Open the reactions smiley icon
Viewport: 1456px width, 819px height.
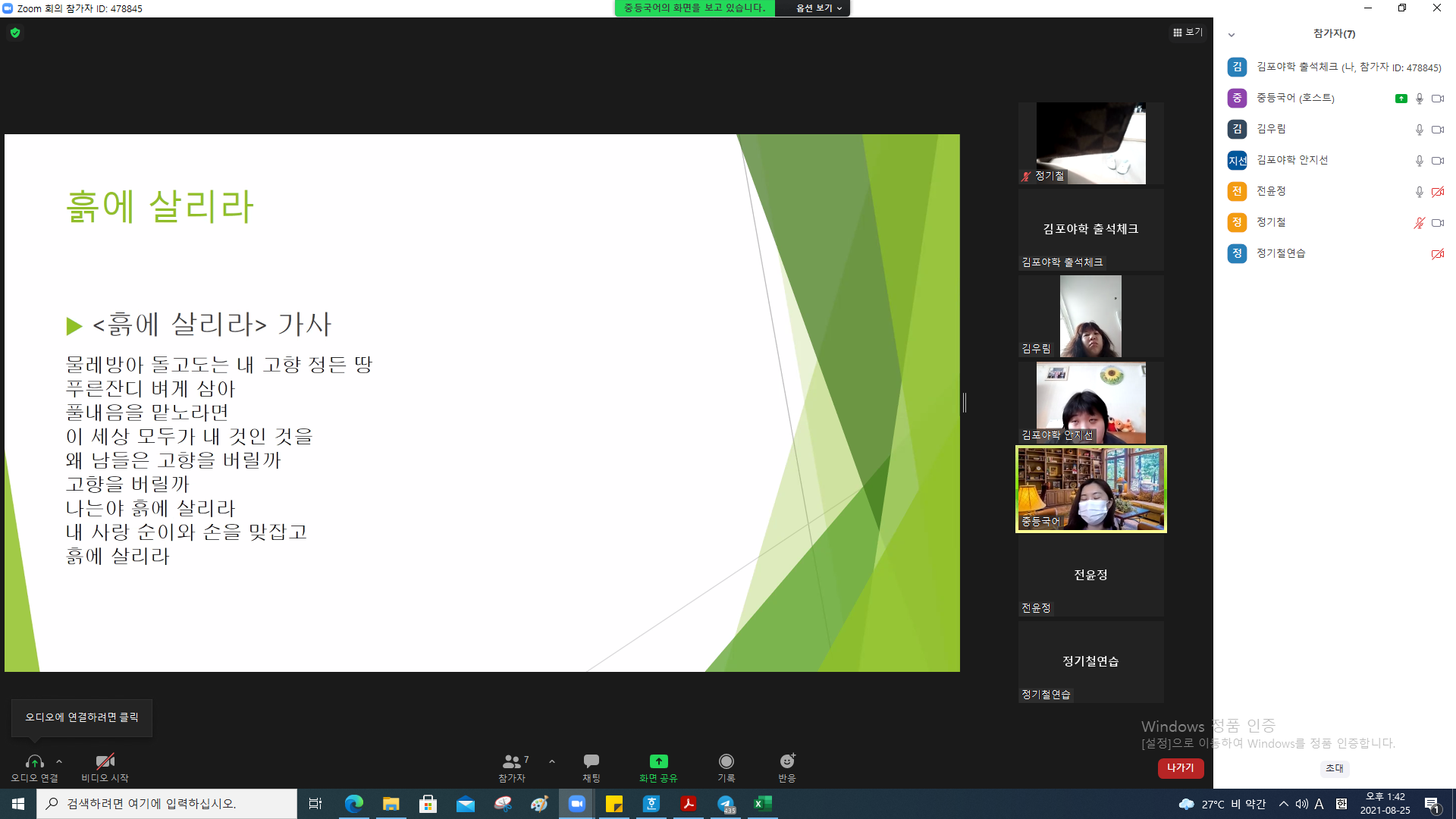click(787, 761)
